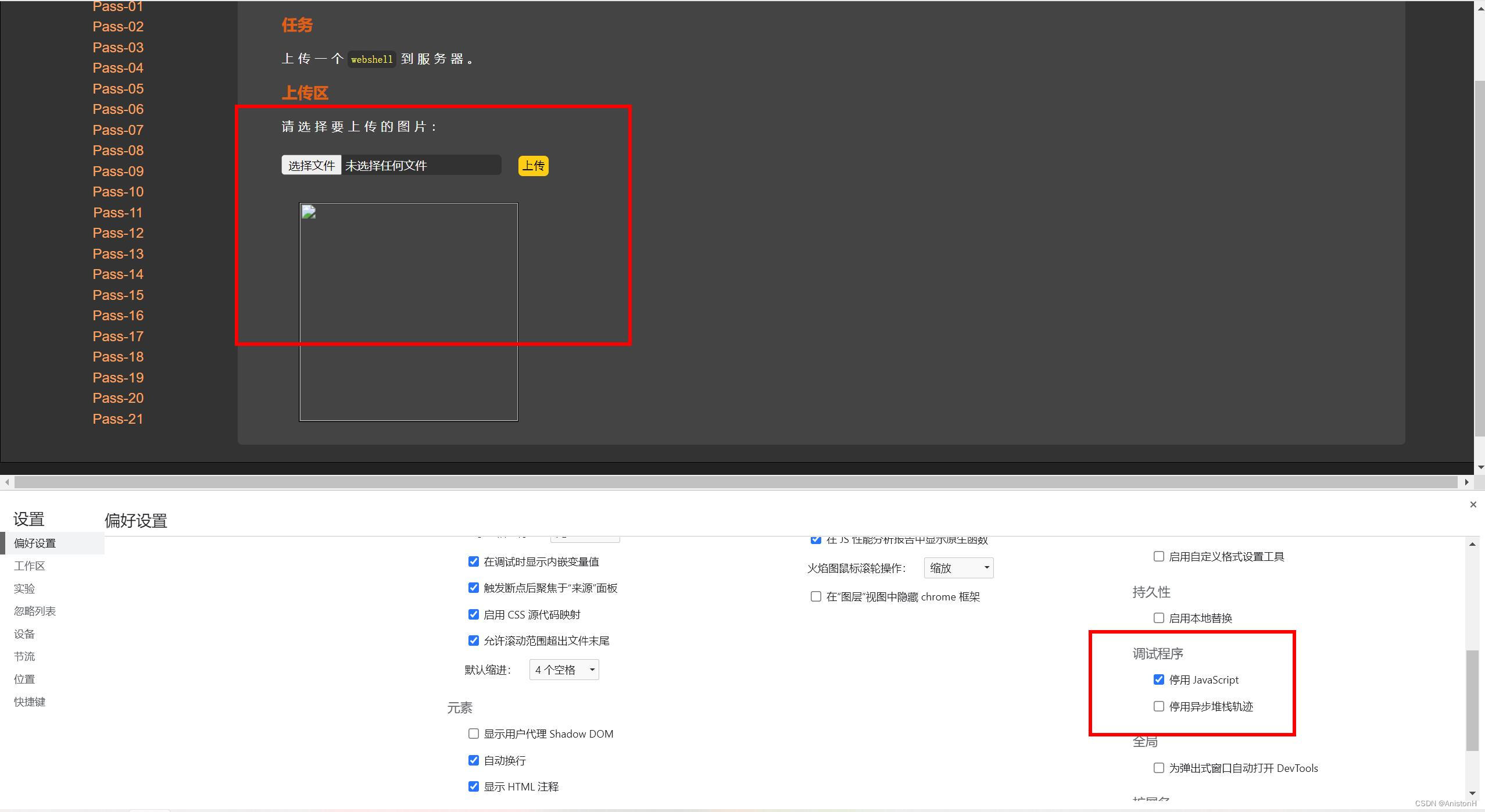Image resolution: width=1485 pixels, height=812 pixels.
Task: Click the 未选择任何文件 file name text
Action: (386, 166)
